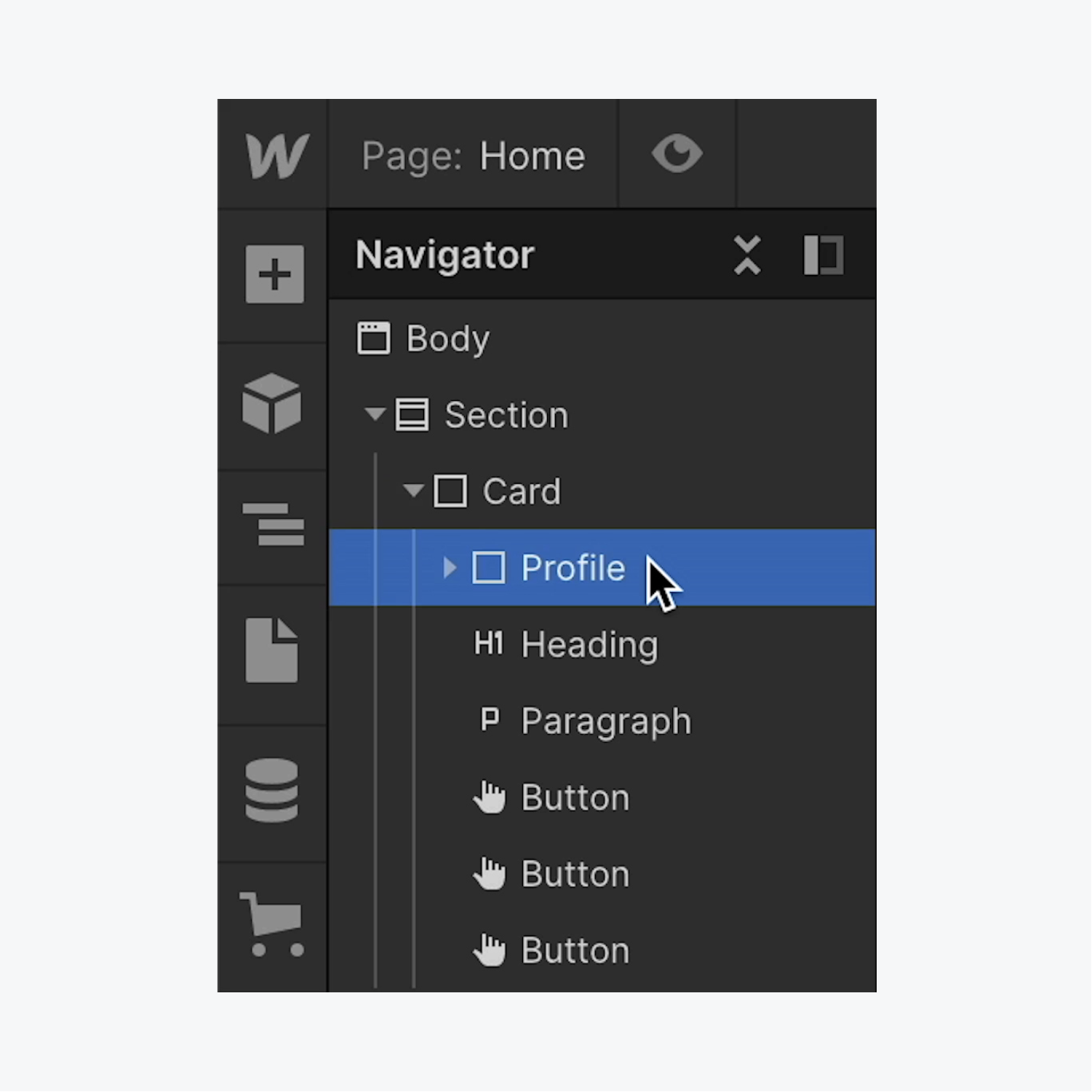Toggle Navigator panel pin/dock
The image size is (1092, 1092).
tap(824, 255)
